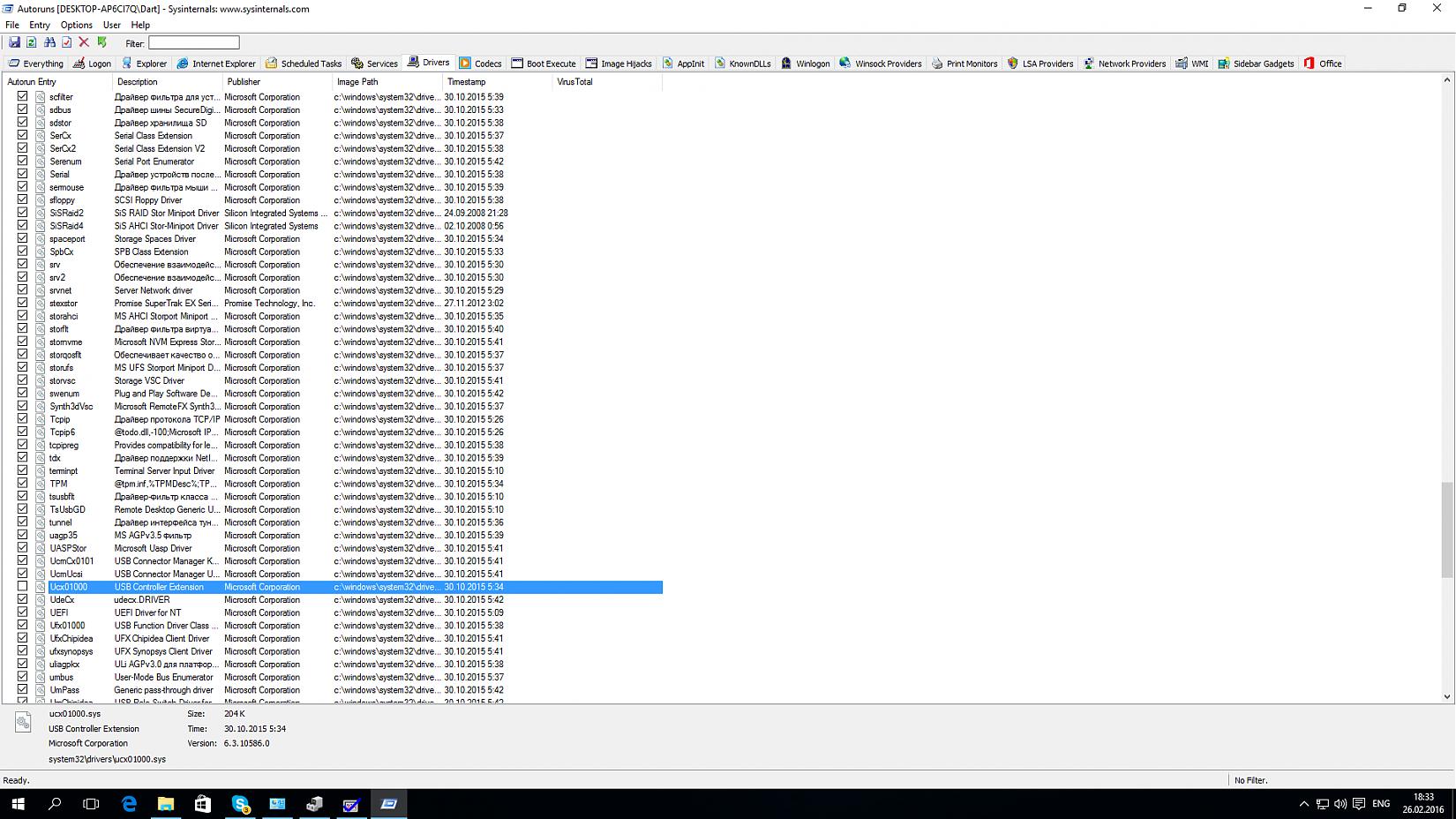Click the file icon of the SiSRaid2 row

(41, 213)
